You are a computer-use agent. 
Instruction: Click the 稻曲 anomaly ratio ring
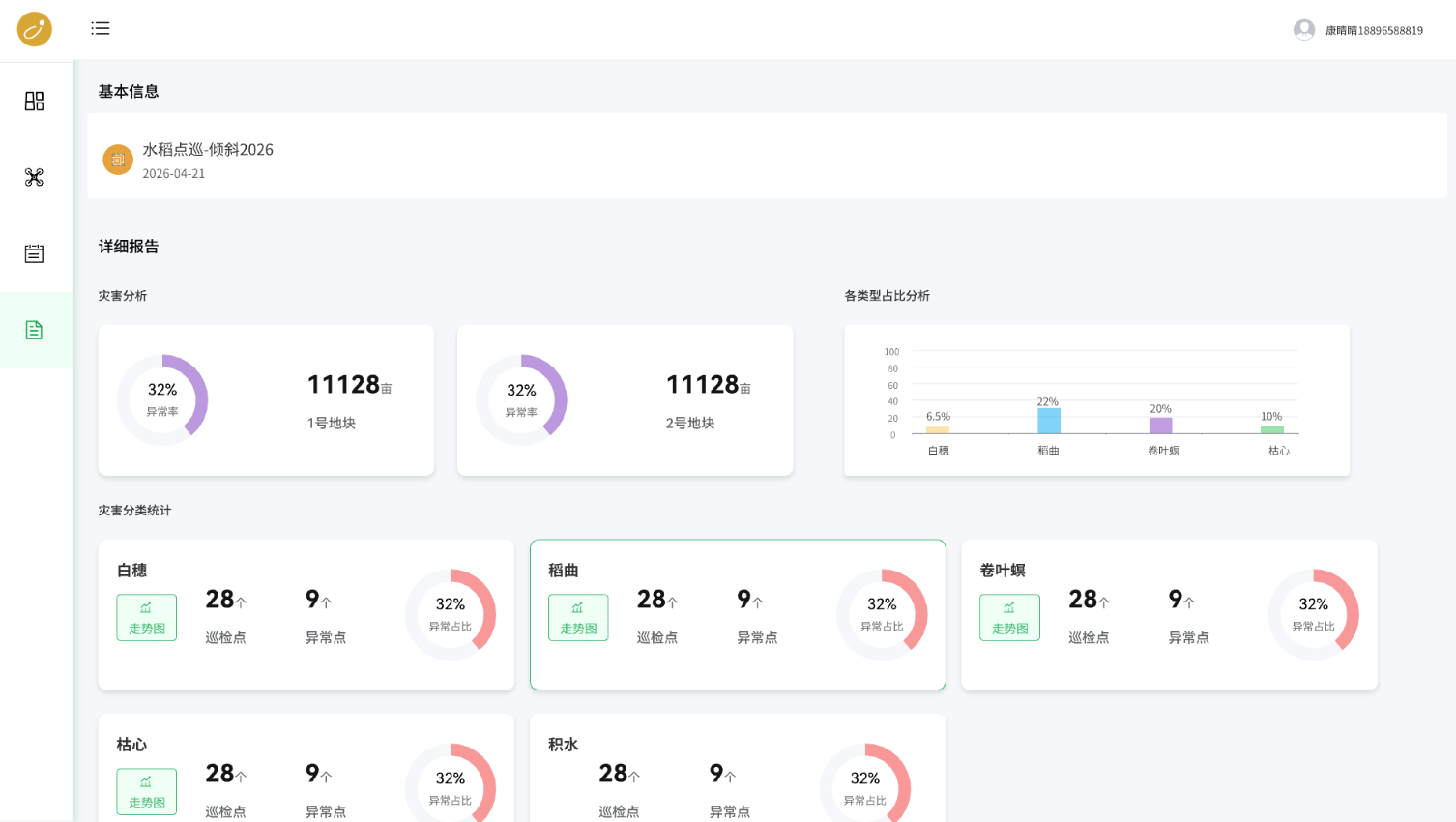(882, 615)
